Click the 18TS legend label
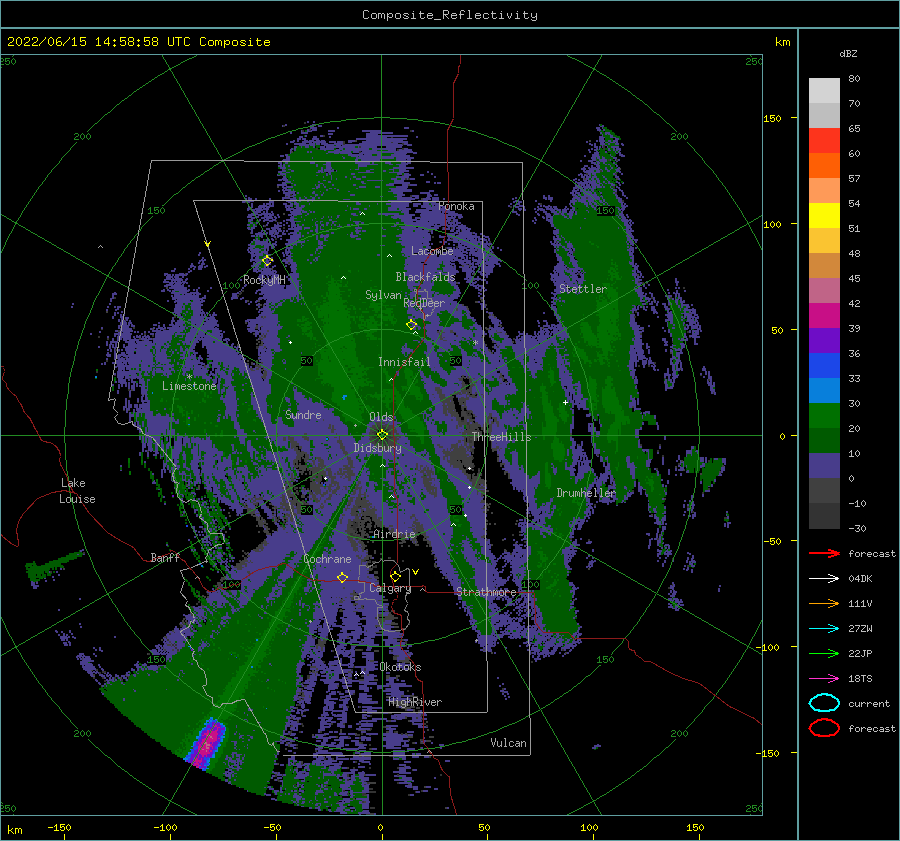The image size is (900, 841). click(860, 679)
